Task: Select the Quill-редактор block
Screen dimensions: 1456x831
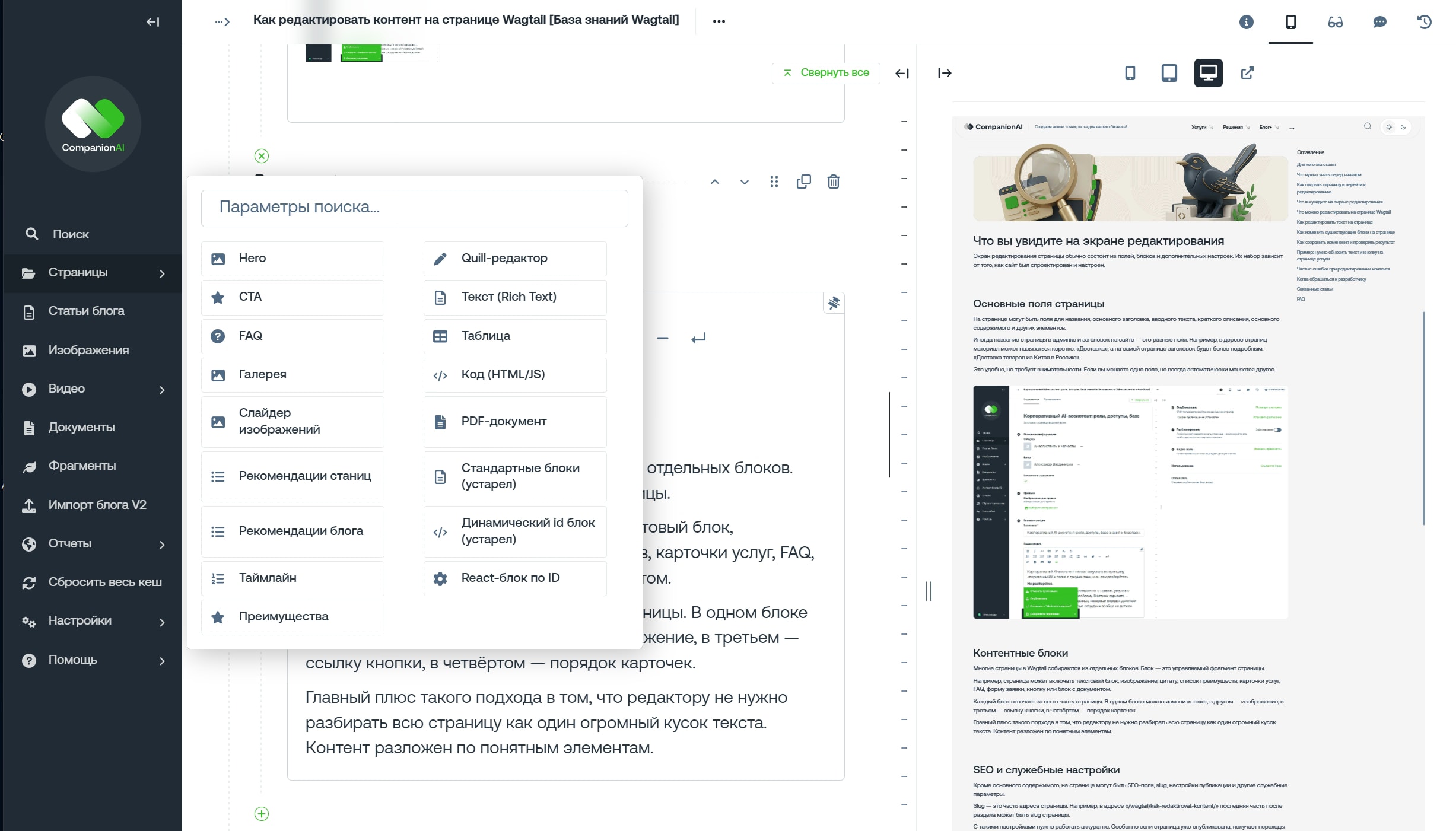Action: 515,259
